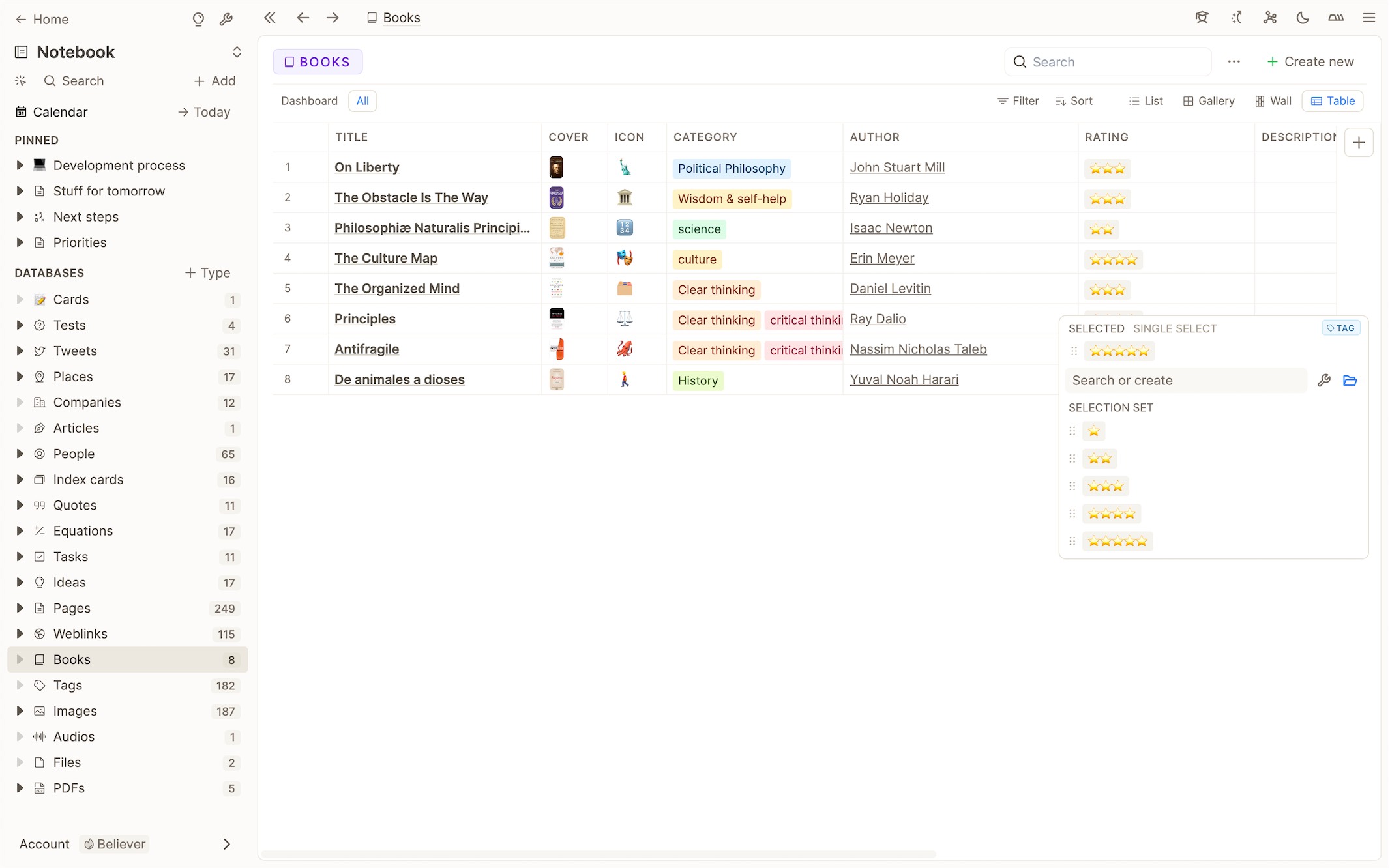Screen dimensions: 1390x868
Task: Switch to Wall view
Action: click(x=1273, y=101)
